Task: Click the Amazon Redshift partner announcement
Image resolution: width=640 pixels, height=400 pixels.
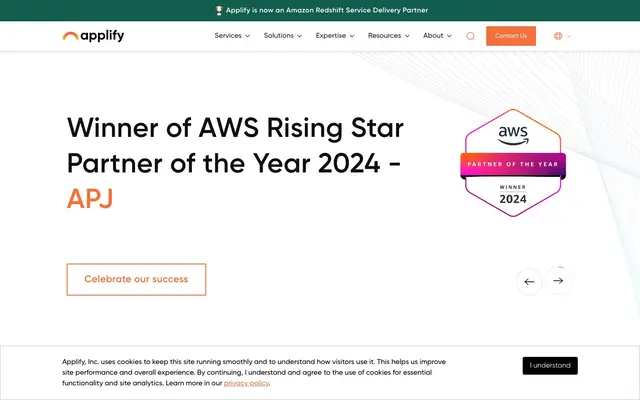Action: 327,10
